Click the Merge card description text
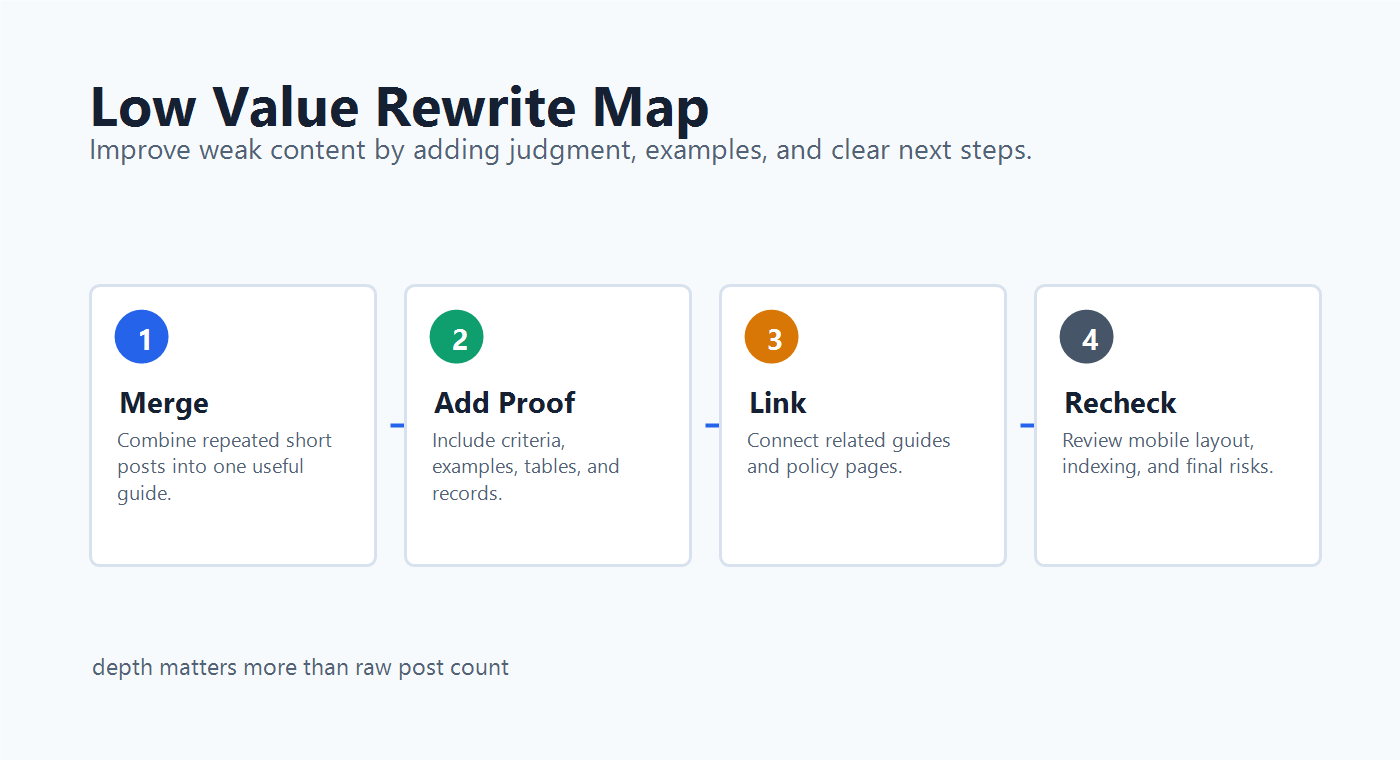Viewport: 1400px width, 760px height. (x=224, y=466)
